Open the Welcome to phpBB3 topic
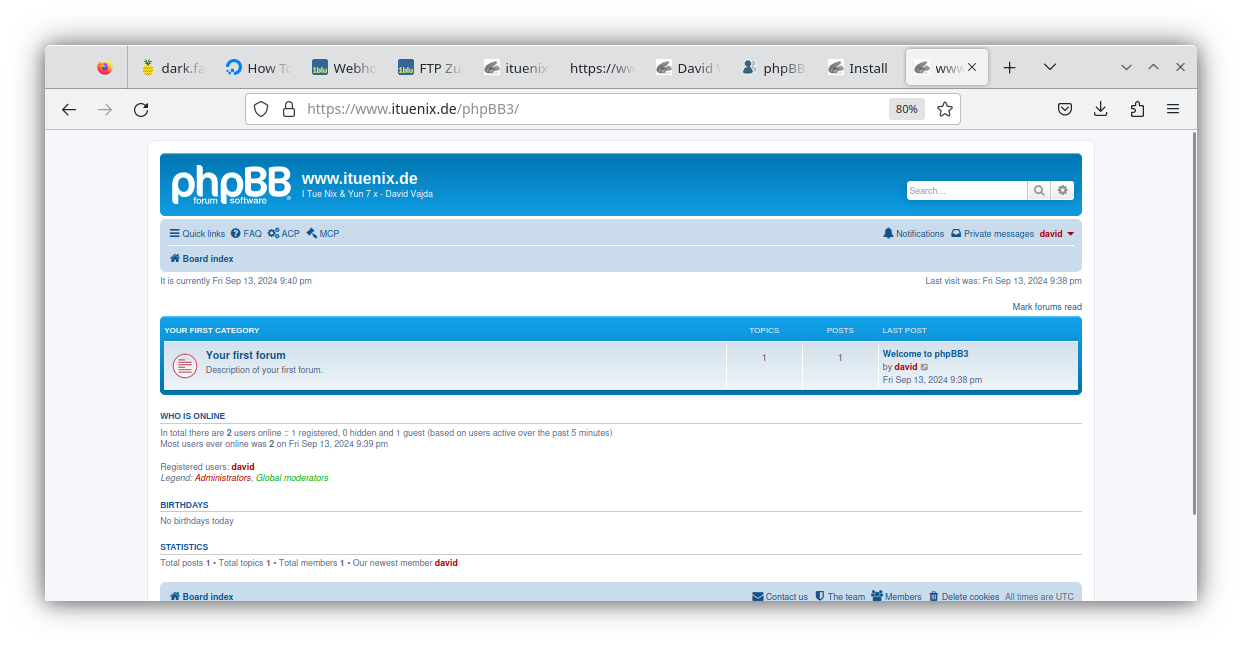The height and width of the screenshot is (646, 1242). coord(925,353)
